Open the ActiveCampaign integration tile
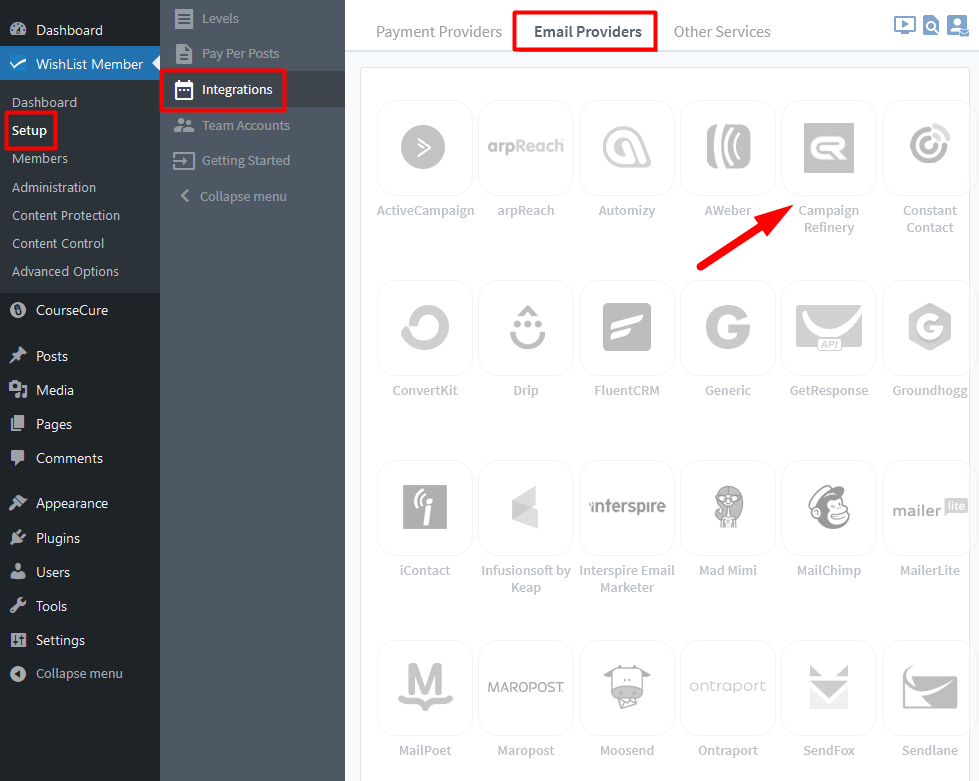This screenshot has height=781, width=979. (x=425, y=148)
